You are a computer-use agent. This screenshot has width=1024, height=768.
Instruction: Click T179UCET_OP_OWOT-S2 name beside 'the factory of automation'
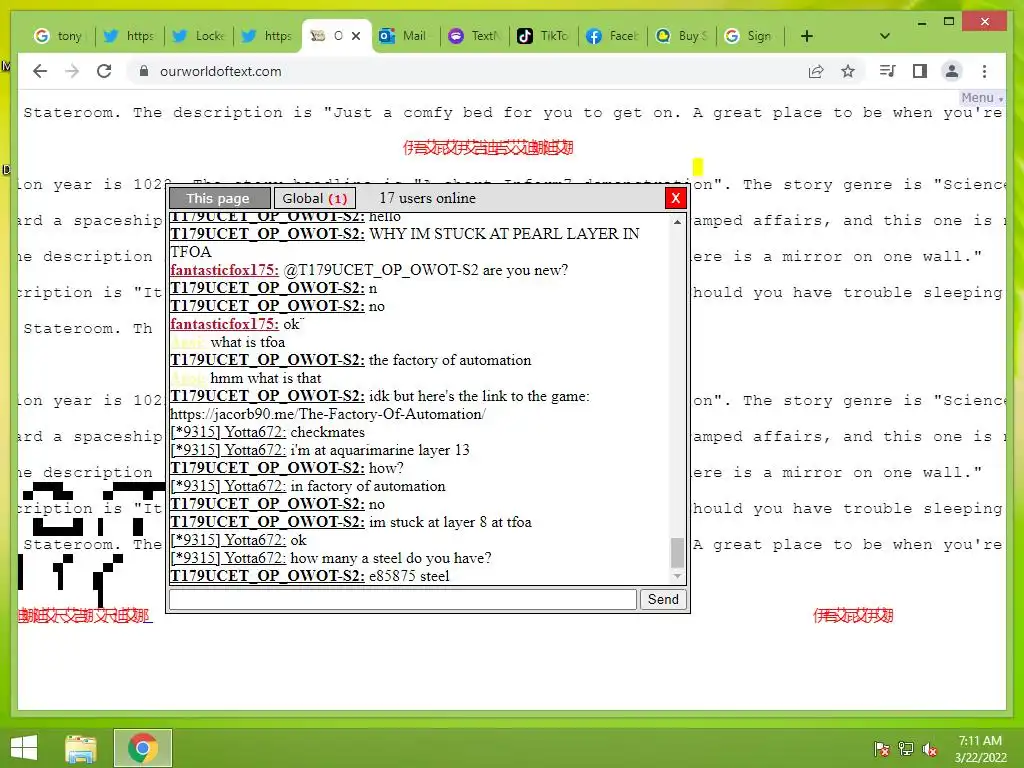267,360
